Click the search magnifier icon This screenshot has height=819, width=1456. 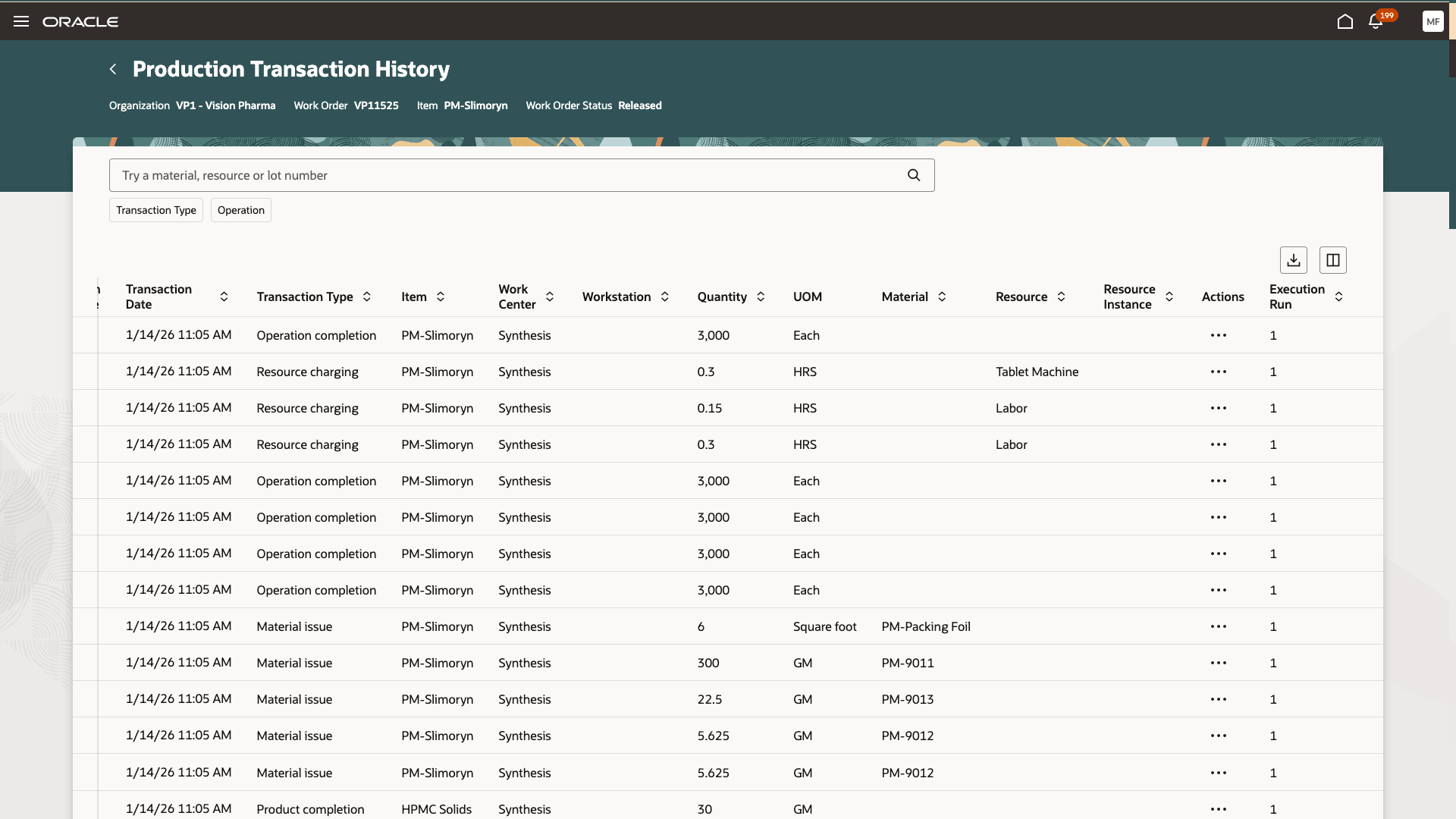[913, 175]
